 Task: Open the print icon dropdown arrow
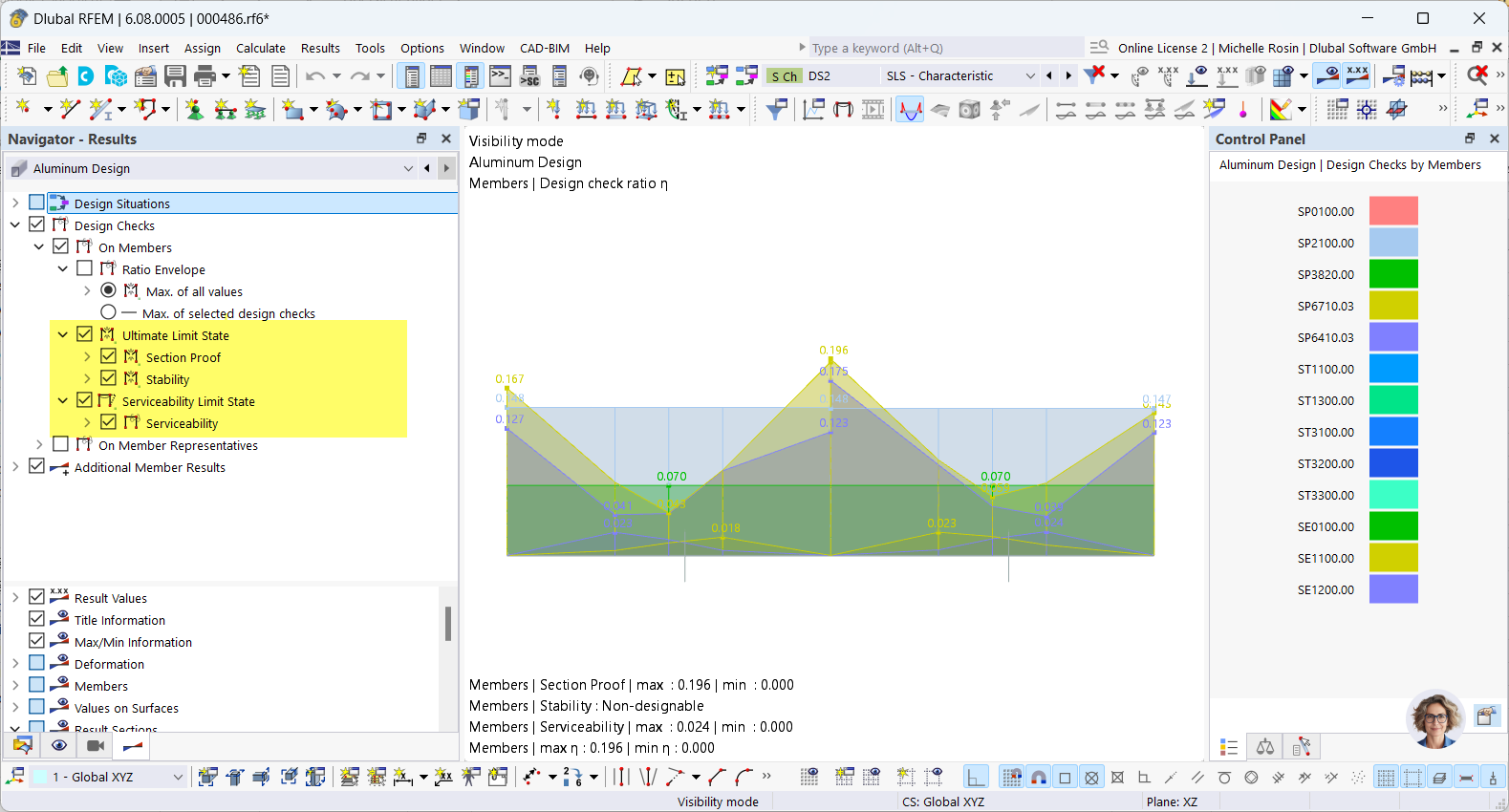click(226, 75)
